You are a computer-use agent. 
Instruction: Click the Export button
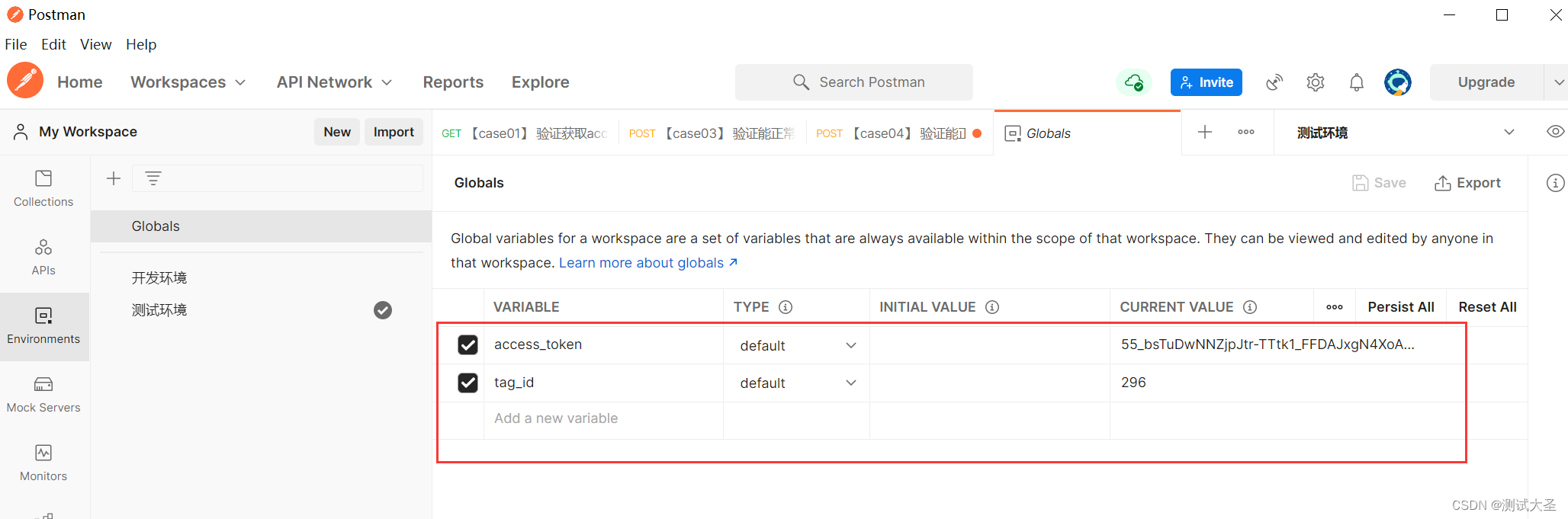pyautogui.click(x=1467, y=183)
